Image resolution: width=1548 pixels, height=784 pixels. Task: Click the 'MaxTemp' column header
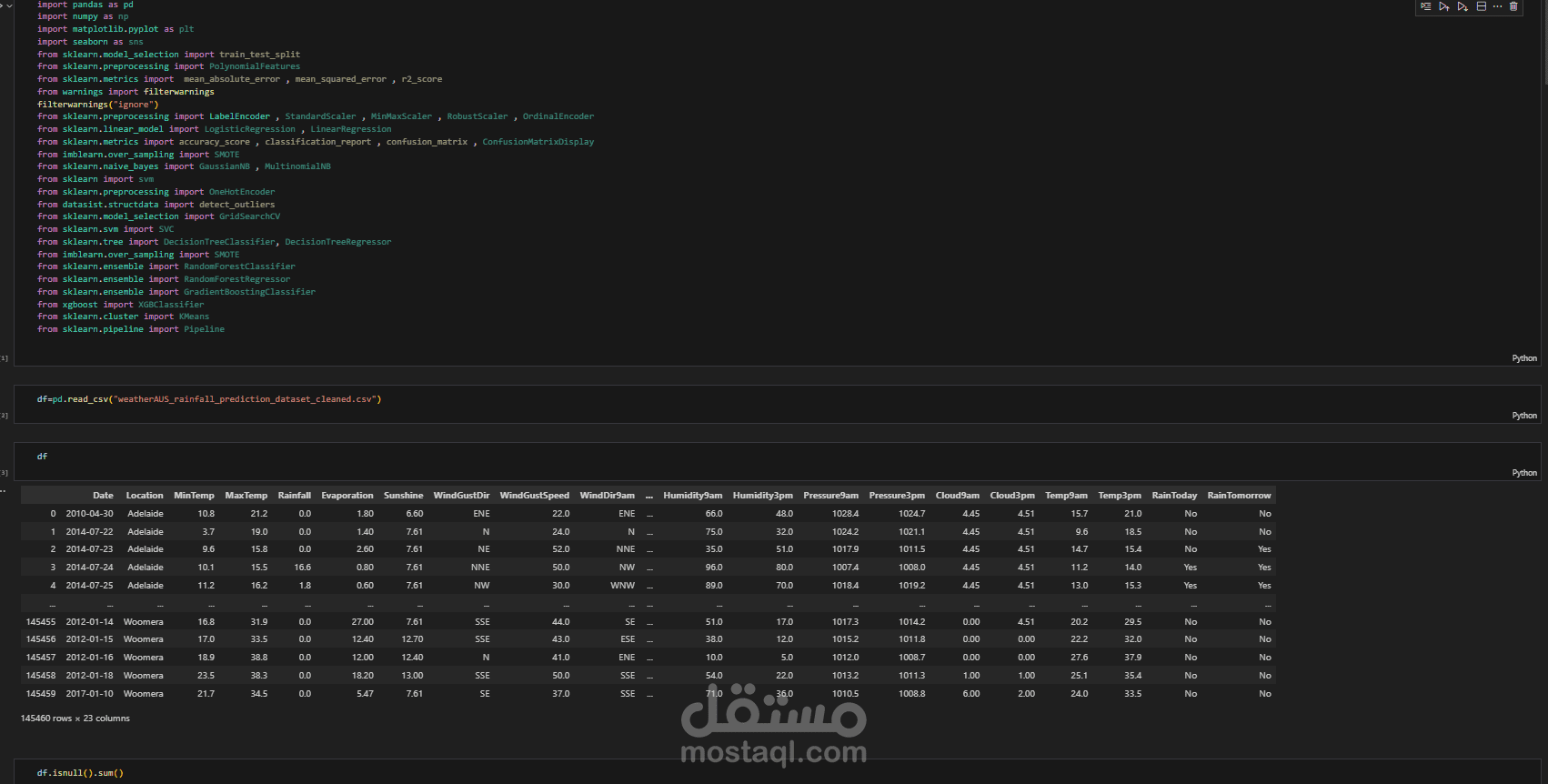[x=246, y=496]
